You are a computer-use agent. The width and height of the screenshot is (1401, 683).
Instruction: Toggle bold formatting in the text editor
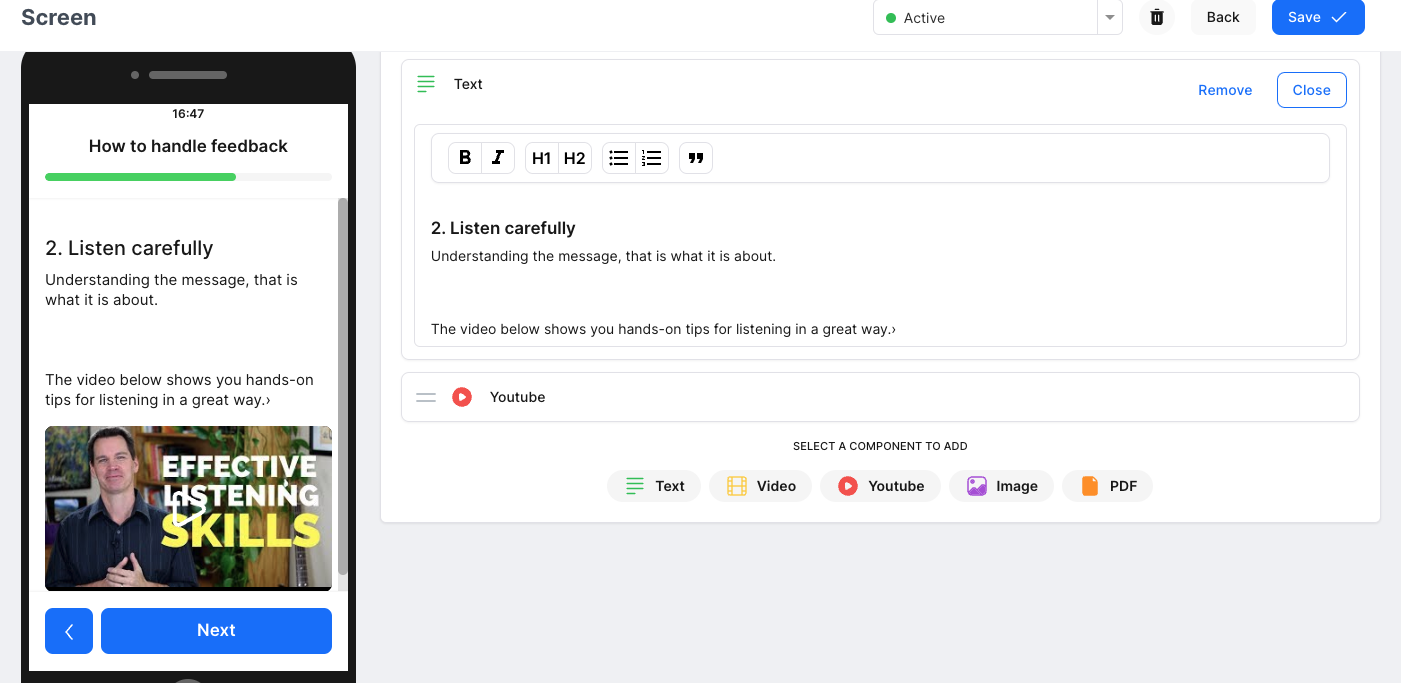point(464,157)
